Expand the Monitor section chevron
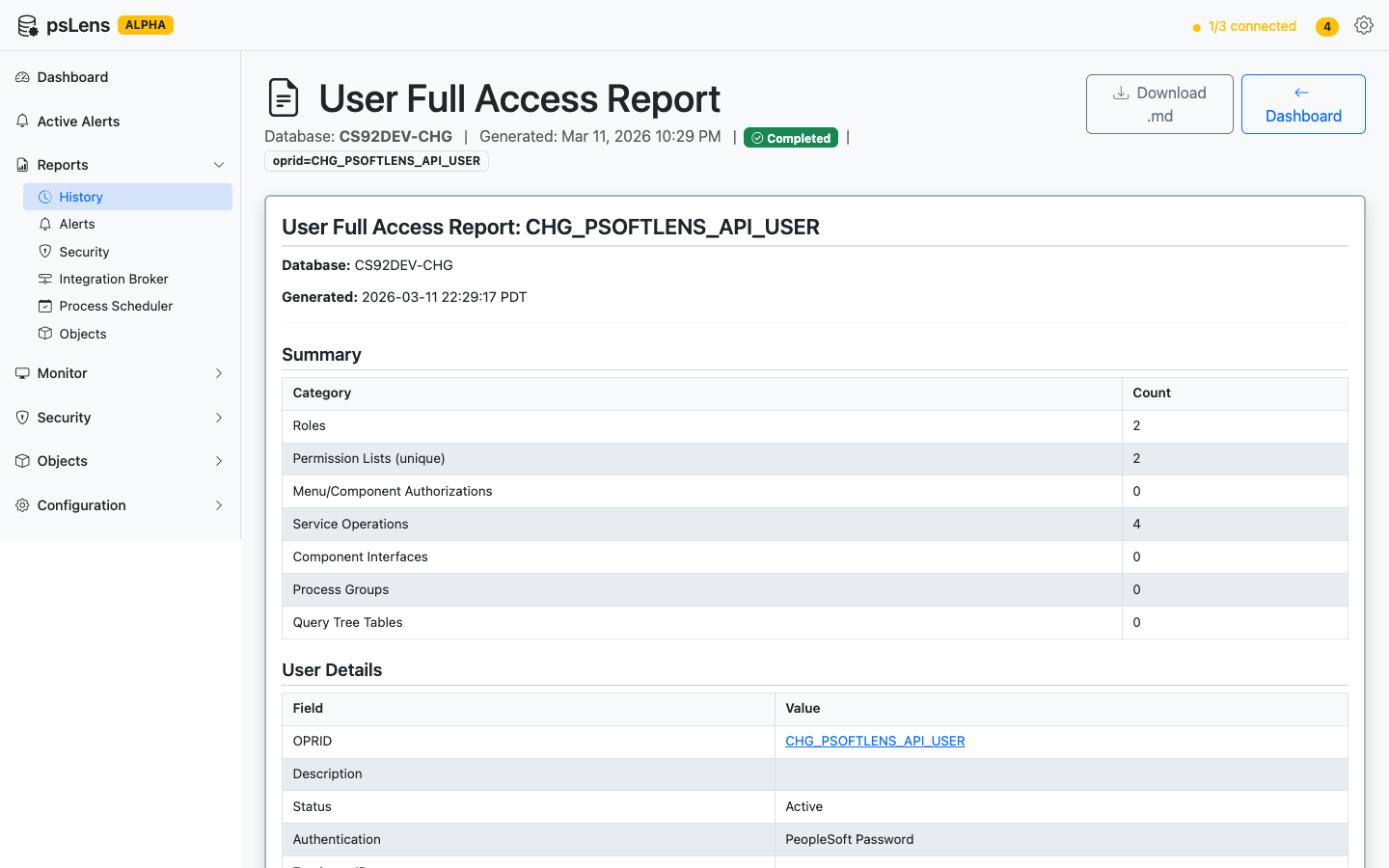The height and width of the screenshot is (868, 1389). point(219,373)
